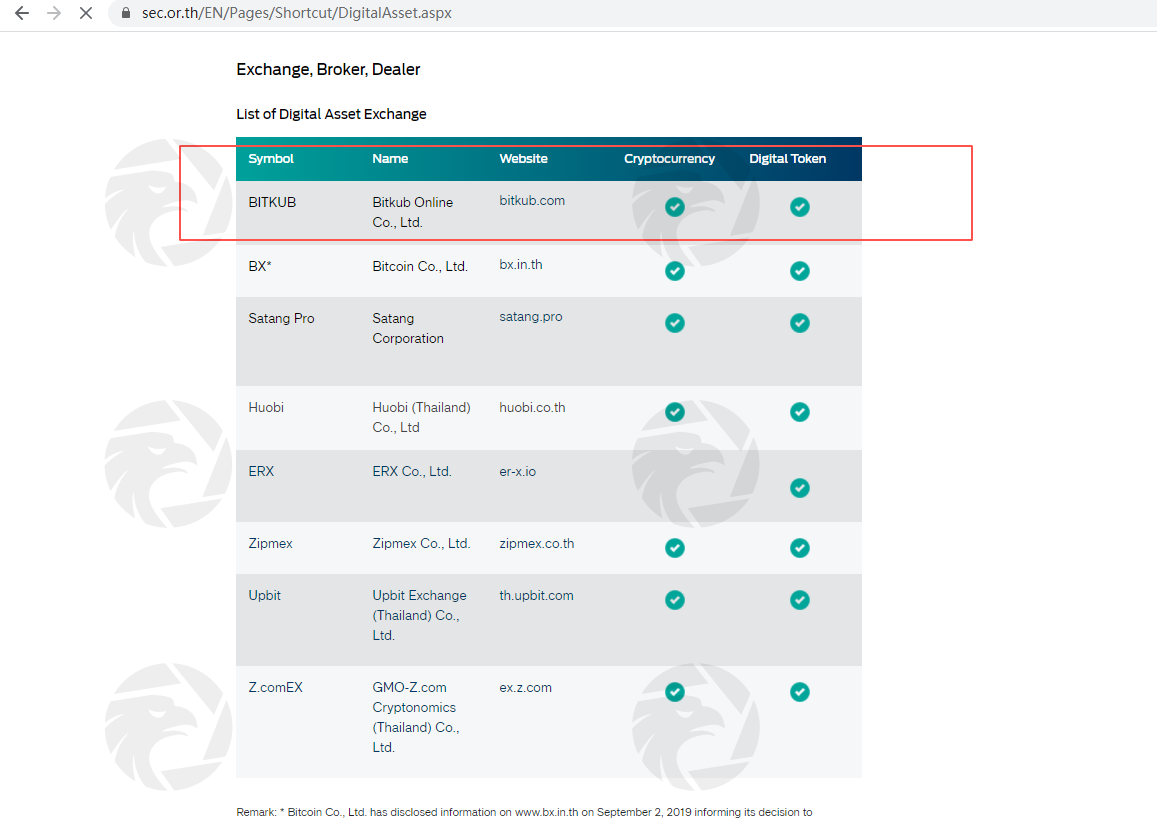Click Upbit cryptocurrency checkmark icon
The width and height of the screenshot is (1157, 819).
click(x=674, y=601)
